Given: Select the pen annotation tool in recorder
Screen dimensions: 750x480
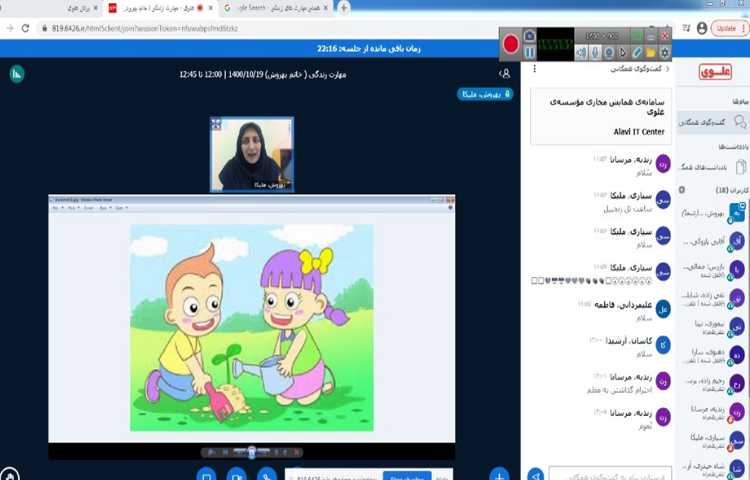Looking at the screenshot, I should pos(637,52).
